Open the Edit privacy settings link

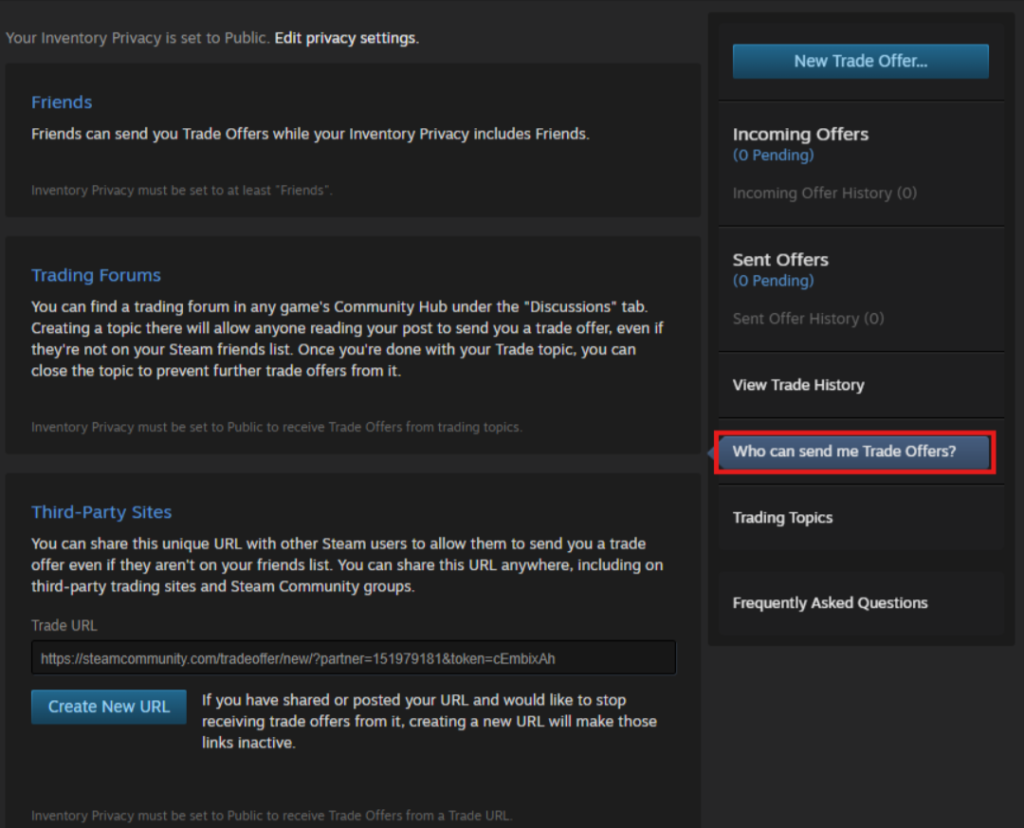(347, 38)
